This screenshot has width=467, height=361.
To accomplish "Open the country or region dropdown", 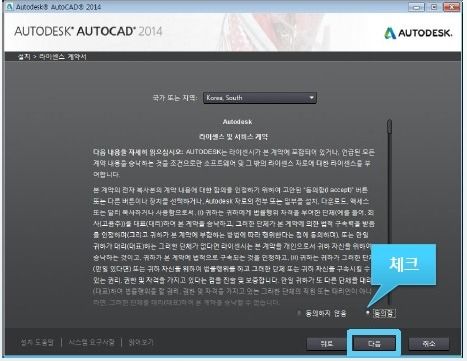I will tap(260, 98).
